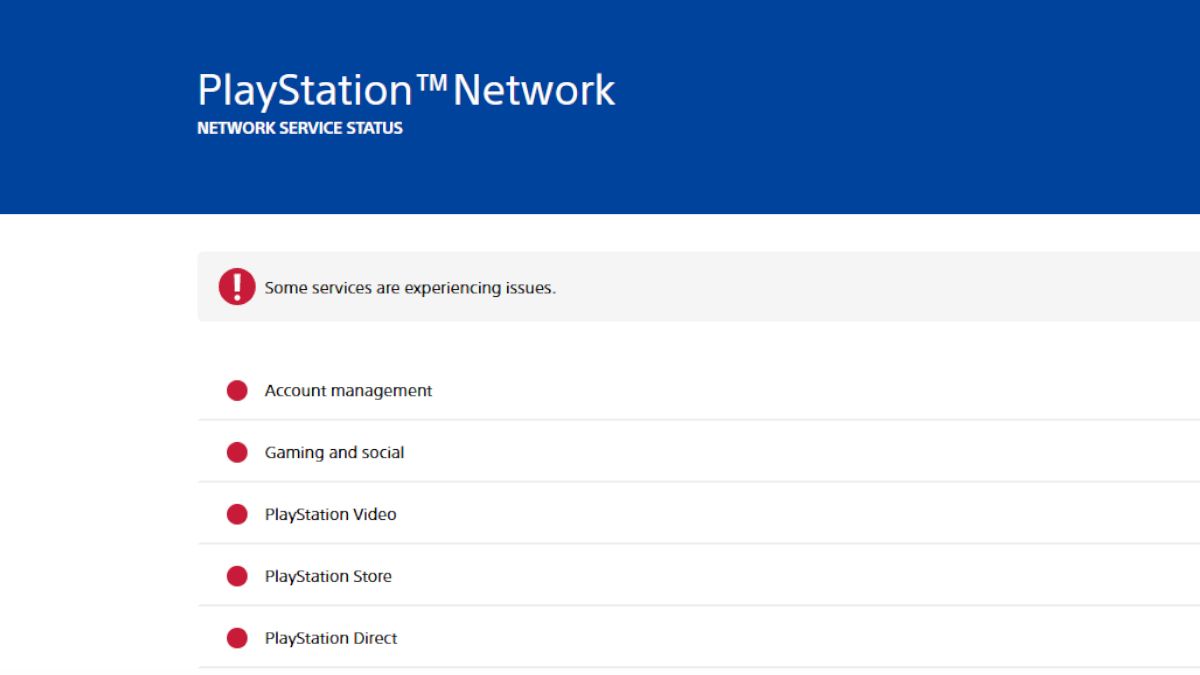Click the NETWORK SERVICE STATUS subtitle
The height and width of the screenshot is (675, 1200).
300,128
